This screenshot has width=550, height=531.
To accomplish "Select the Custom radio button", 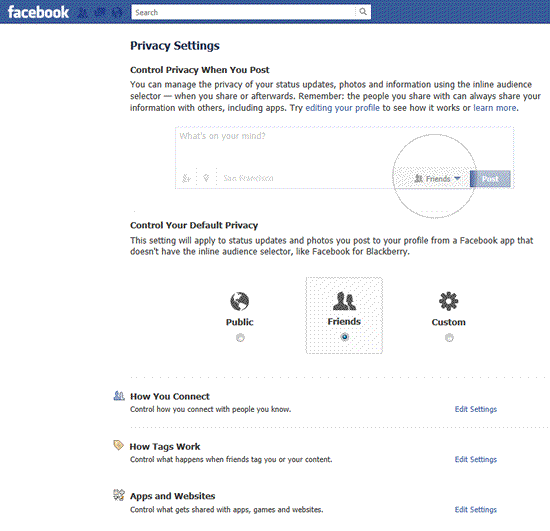I will click(x=449, y=338).
